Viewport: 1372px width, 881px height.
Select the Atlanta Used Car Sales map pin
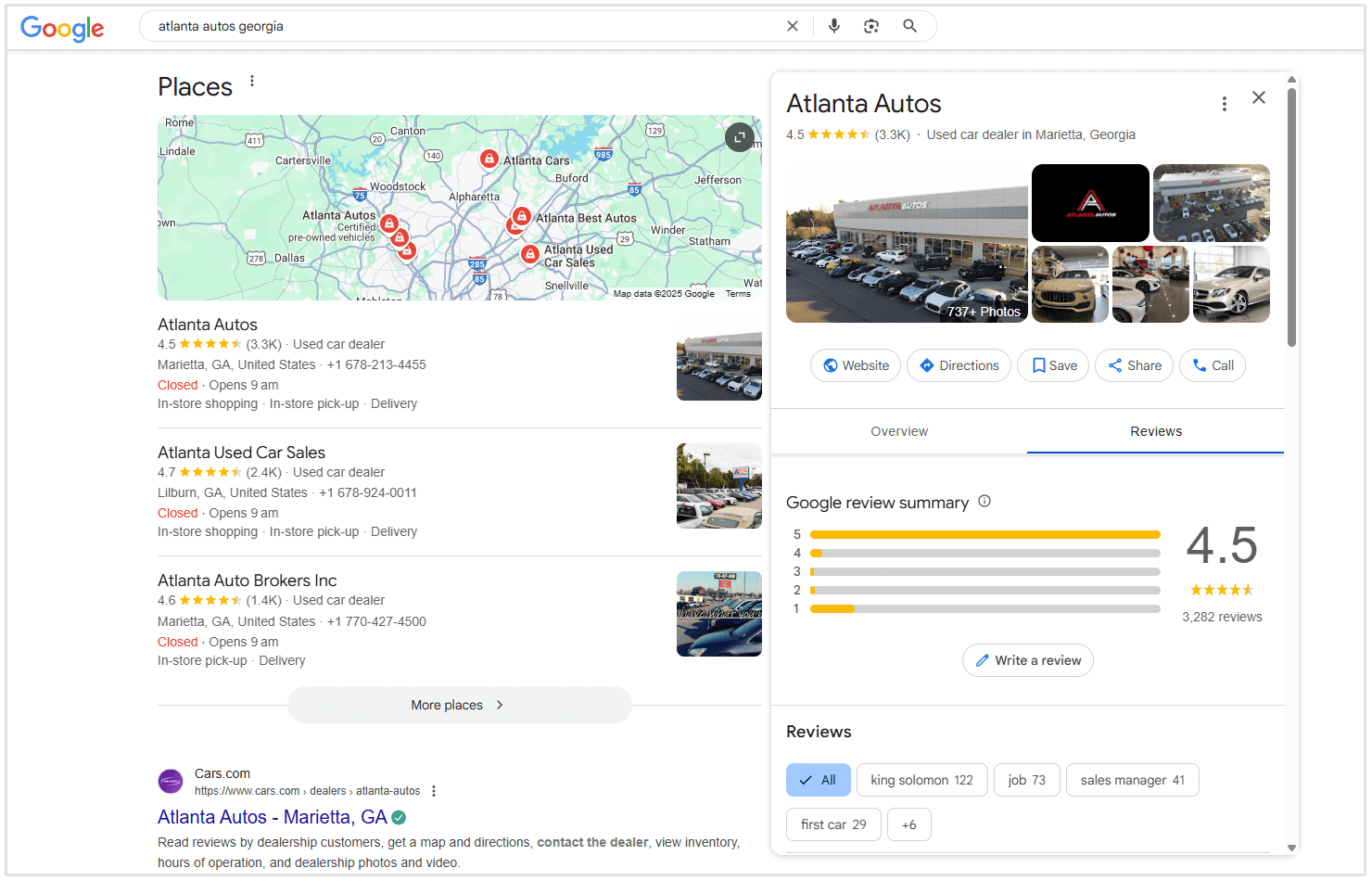click(x=530, y=254)
